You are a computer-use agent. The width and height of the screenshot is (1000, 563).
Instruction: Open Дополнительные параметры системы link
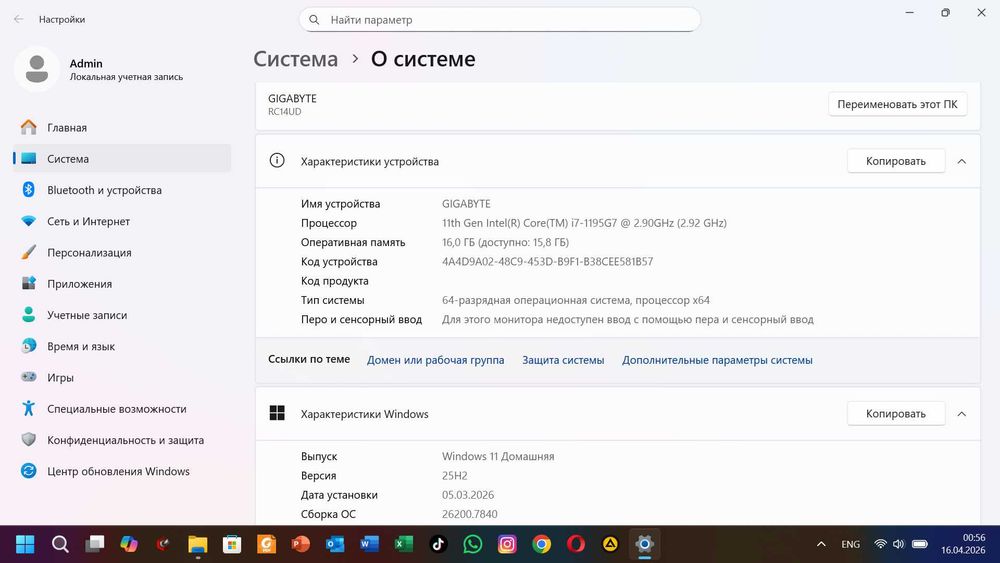click(x=717, y=360)
